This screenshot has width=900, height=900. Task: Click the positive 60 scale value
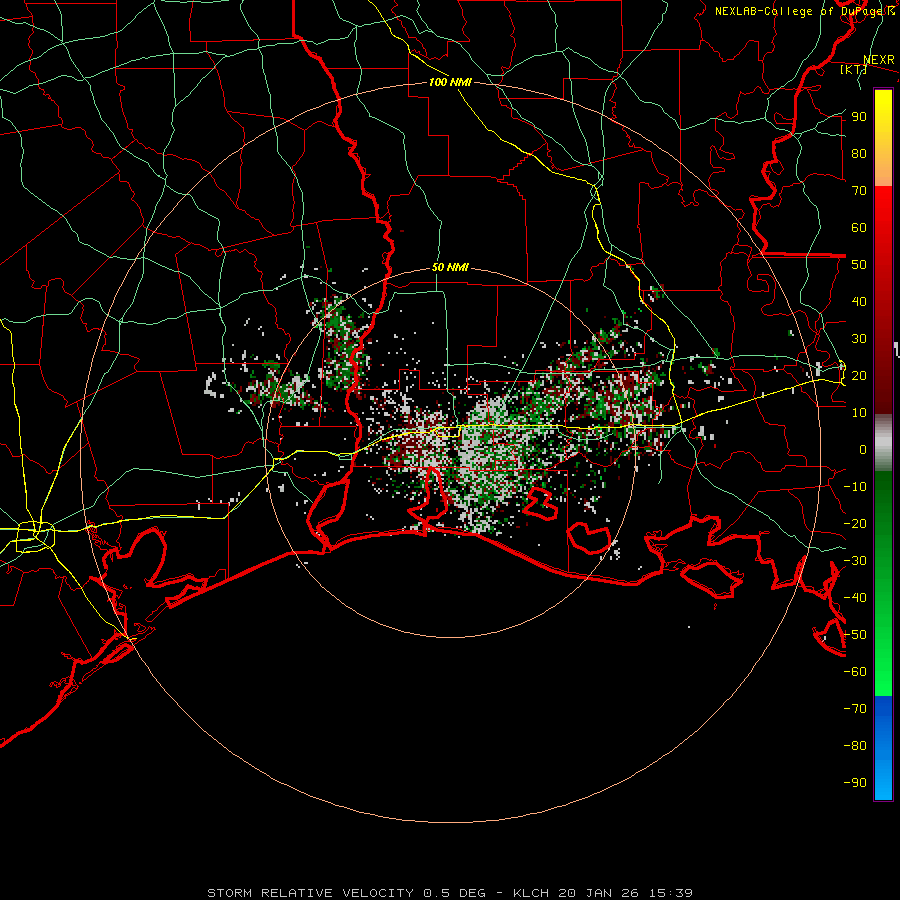(x=859, y=227)
